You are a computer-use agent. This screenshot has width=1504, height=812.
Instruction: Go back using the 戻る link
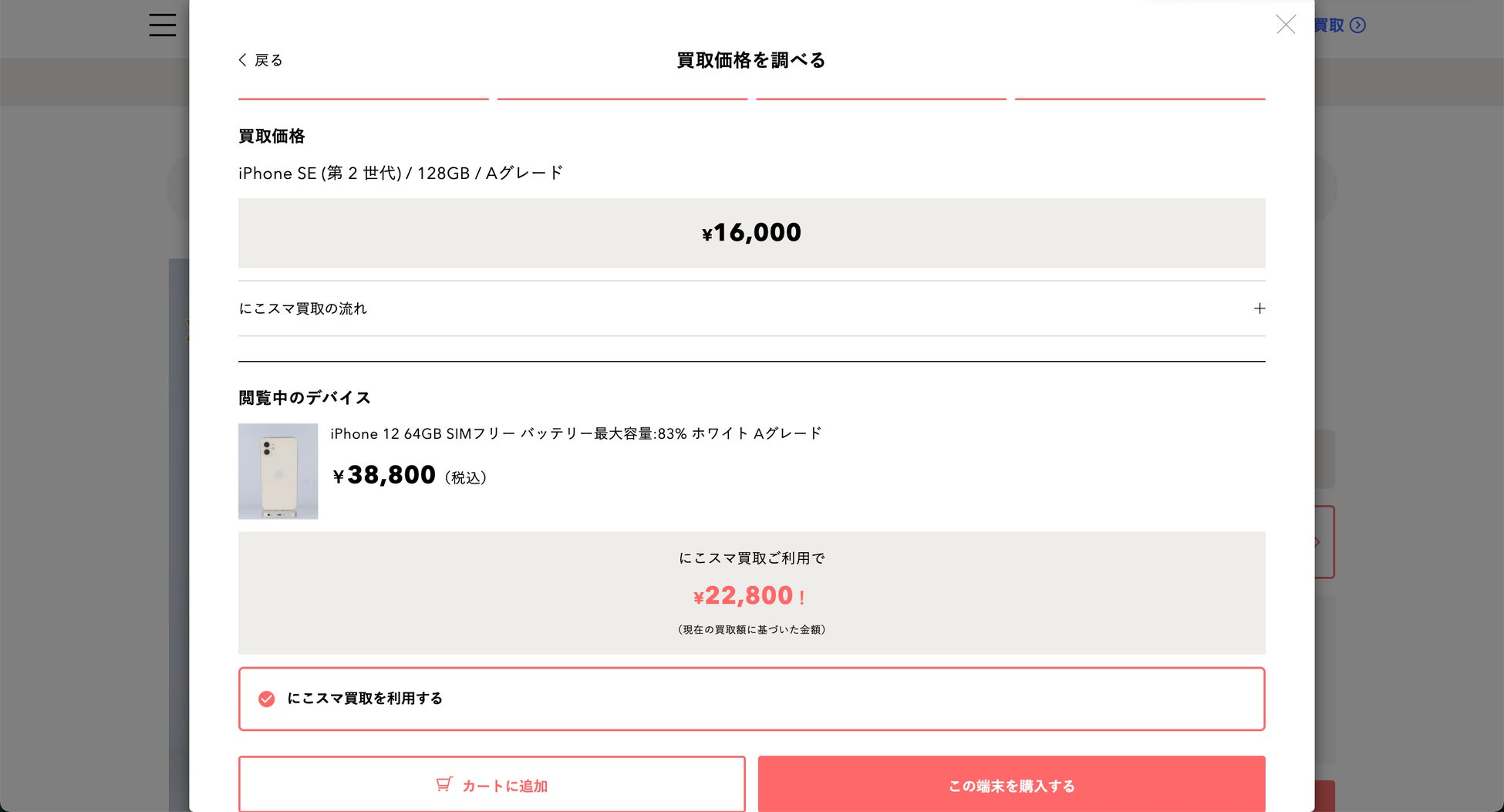(268, 60)
